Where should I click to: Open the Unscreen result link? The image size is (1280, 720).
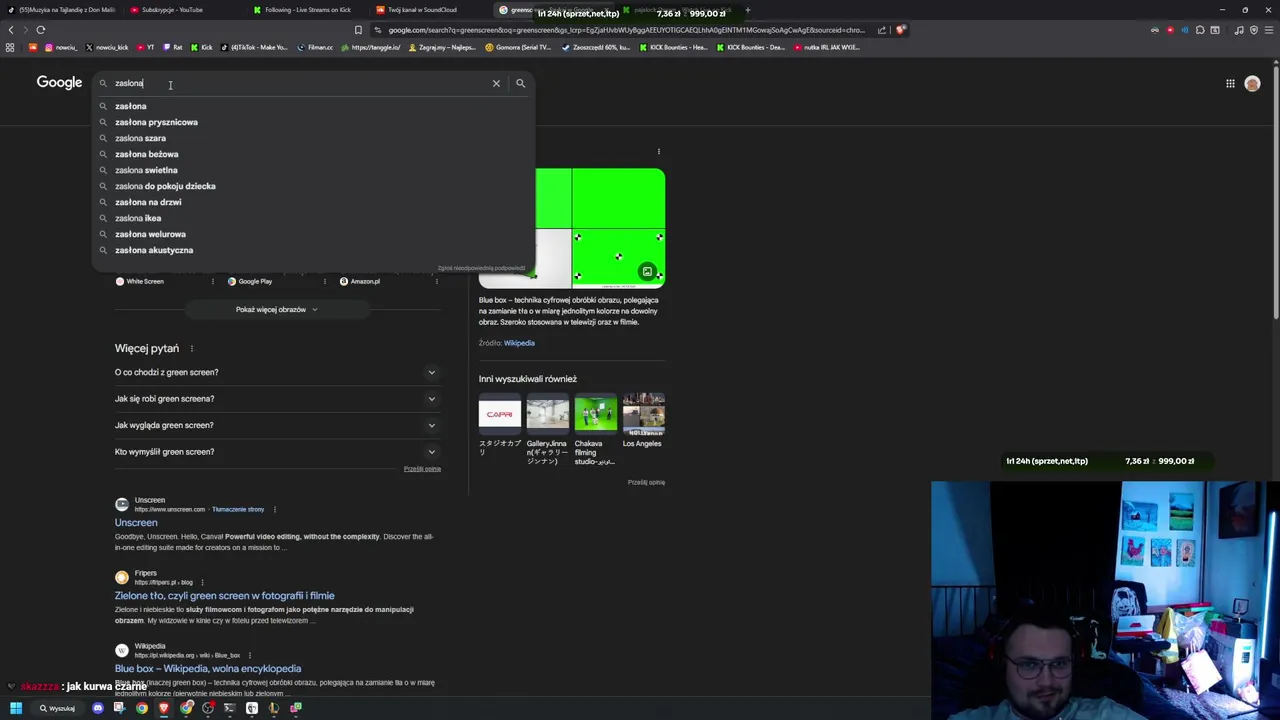136,523
